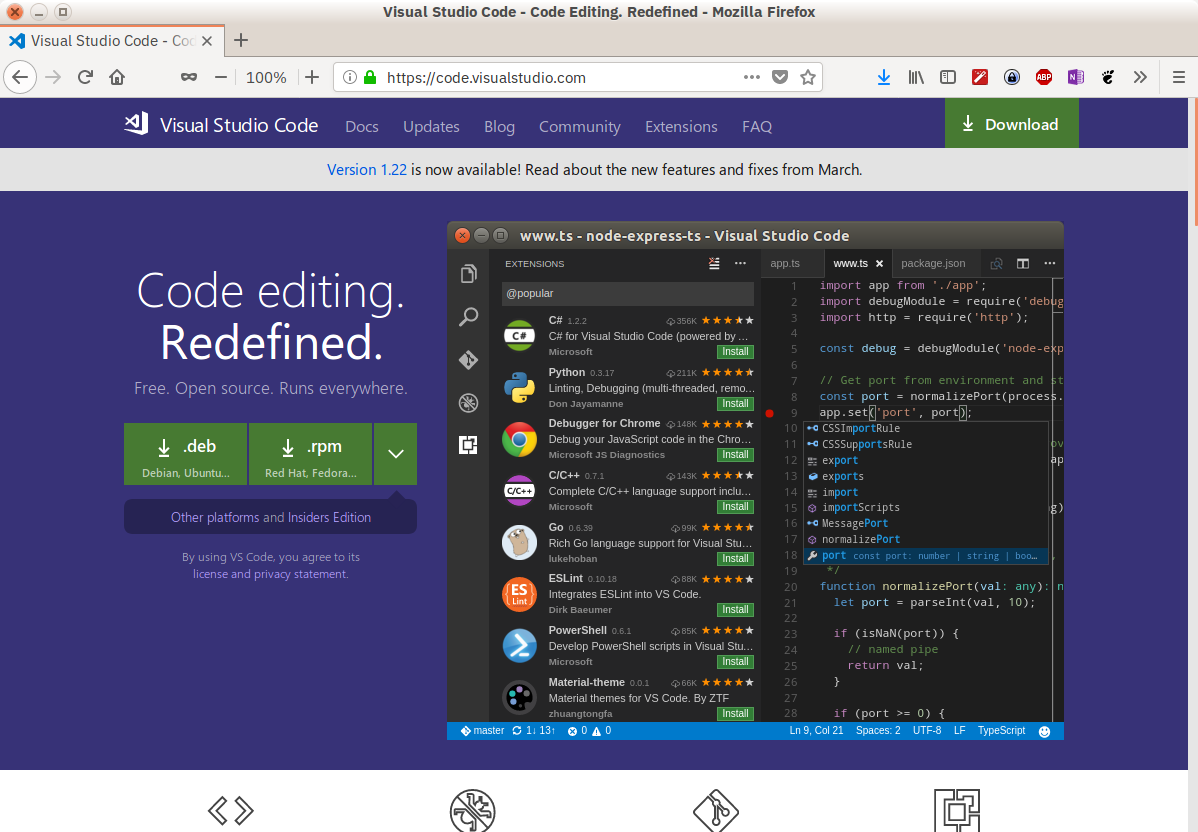Open the Explorer icon in VS Code sidebar
1198x832 pixels.
pyautogui.click(x=468, y=272)
